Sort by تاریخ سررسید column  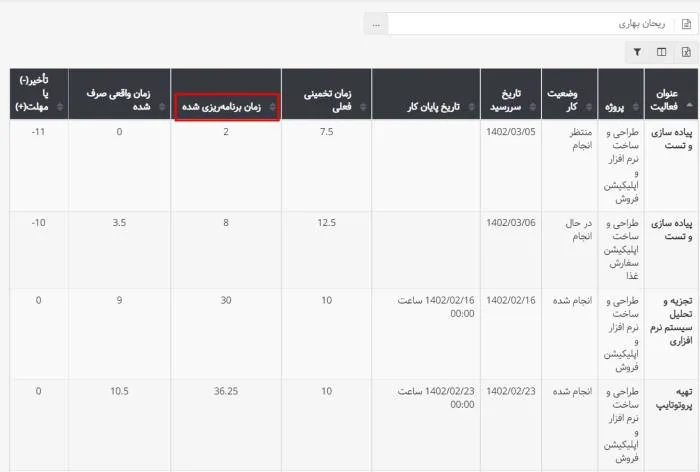click(x=511, y=94)
